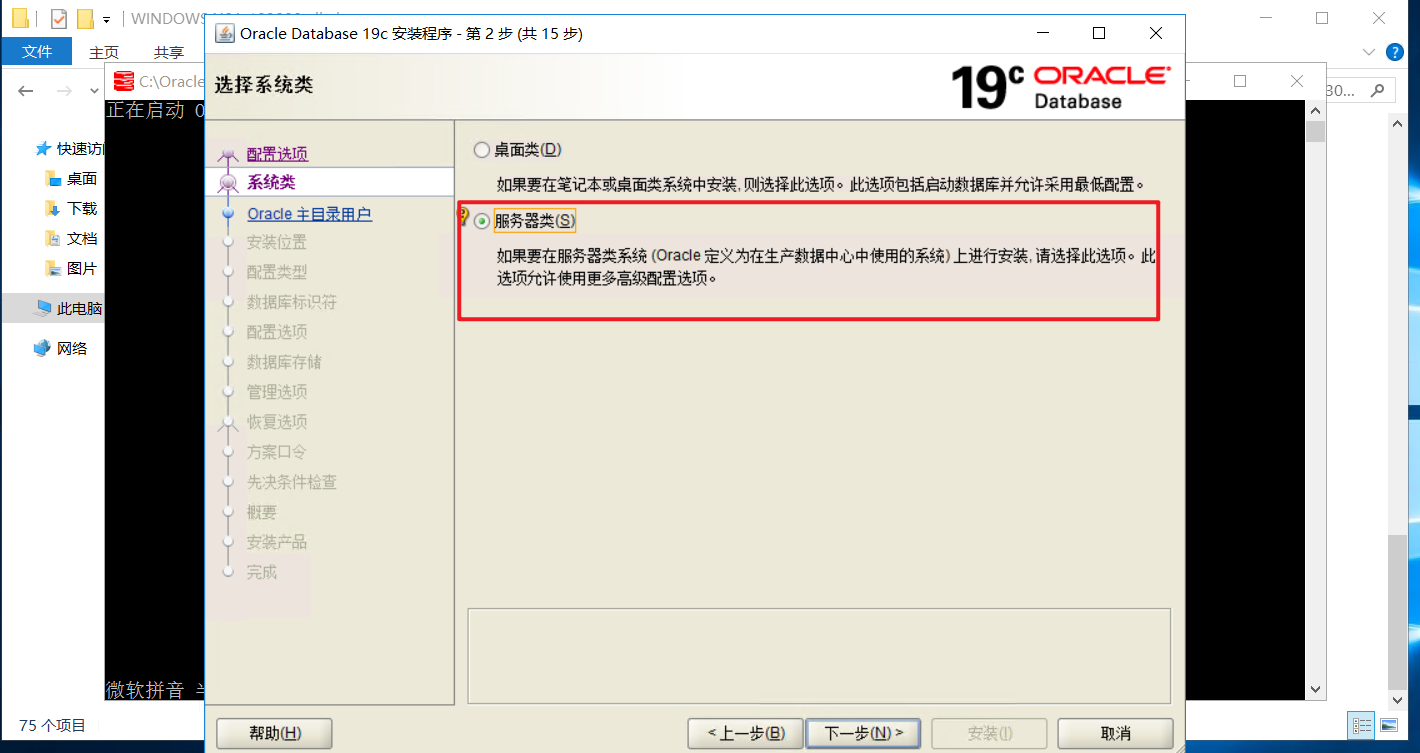Click the 取消 button in installer

point(1115,733)
